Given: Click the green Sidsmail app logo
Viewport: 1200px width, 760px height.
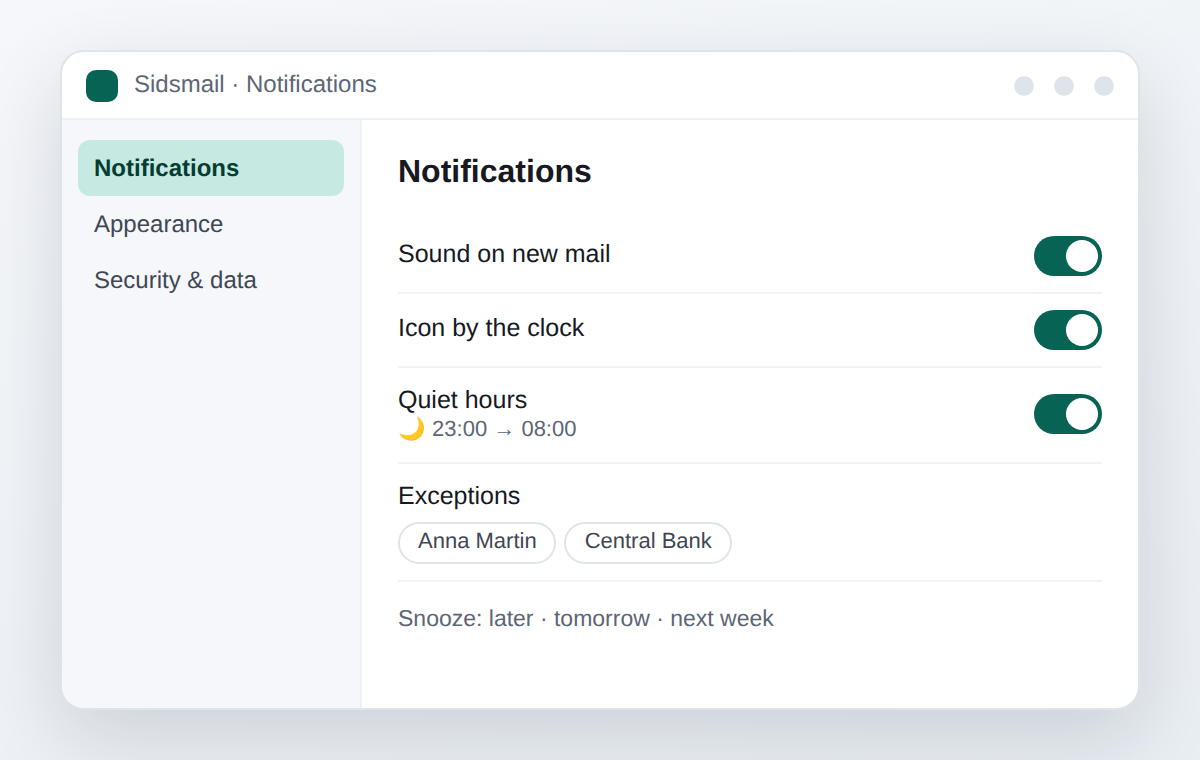Looking at the screenshot, I should [102, 86].
